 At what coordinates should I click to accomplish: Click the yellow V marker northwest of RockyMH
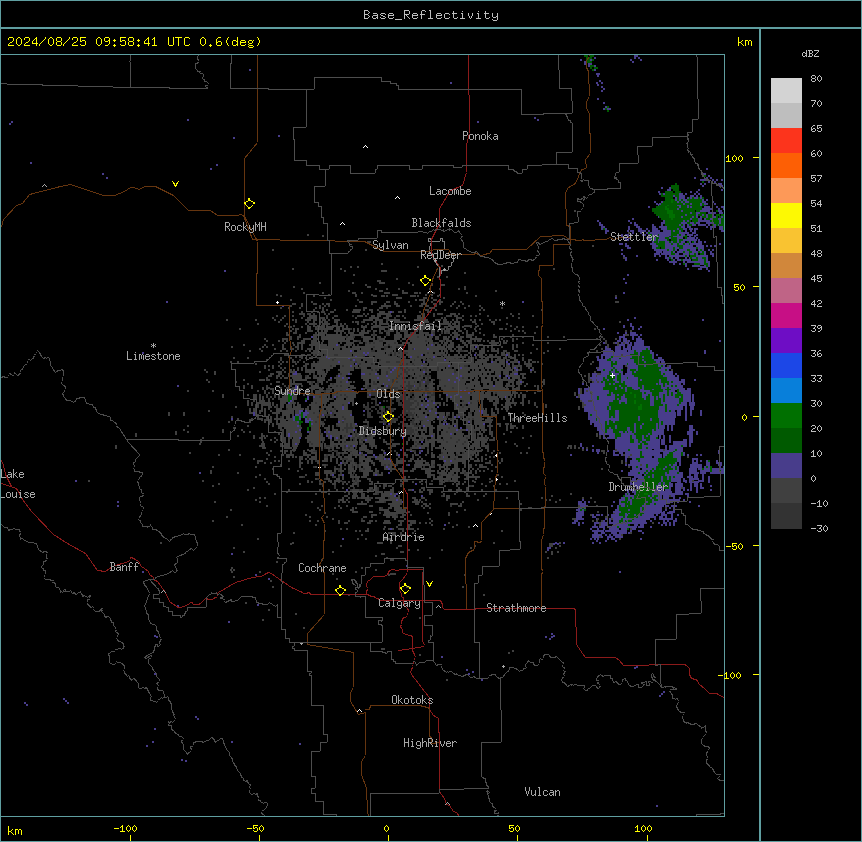coord(175,184)
